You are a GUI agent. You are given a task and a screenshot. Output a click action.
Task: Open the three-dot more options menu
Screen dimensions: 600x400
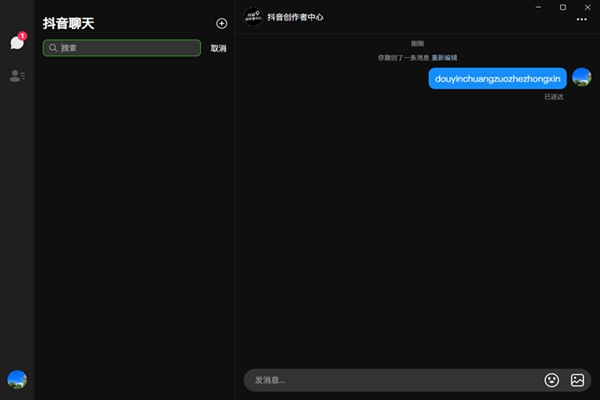(x=582, y=20)
